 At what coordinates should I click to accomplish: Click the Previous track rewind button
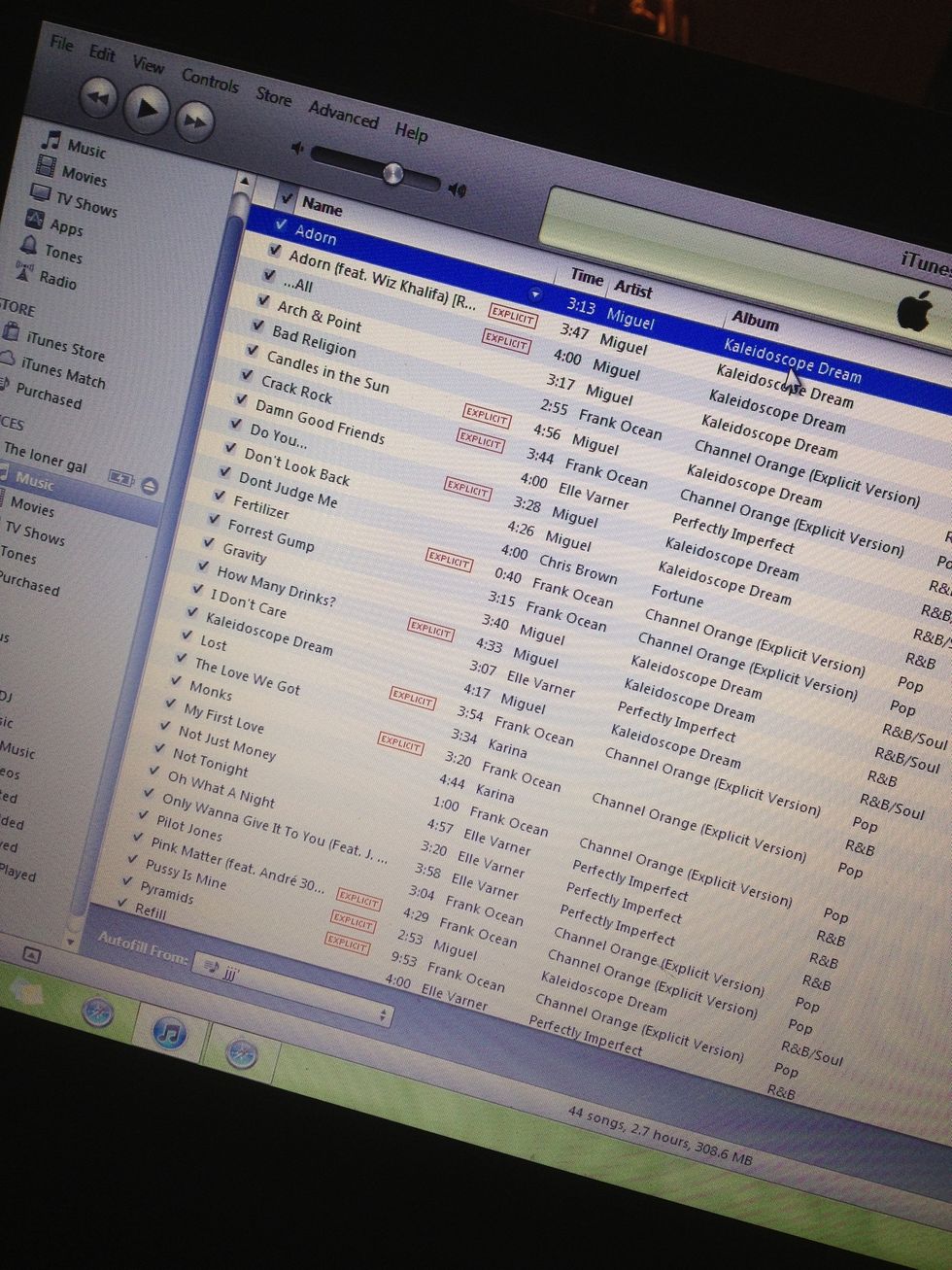[x=98, y=97]
